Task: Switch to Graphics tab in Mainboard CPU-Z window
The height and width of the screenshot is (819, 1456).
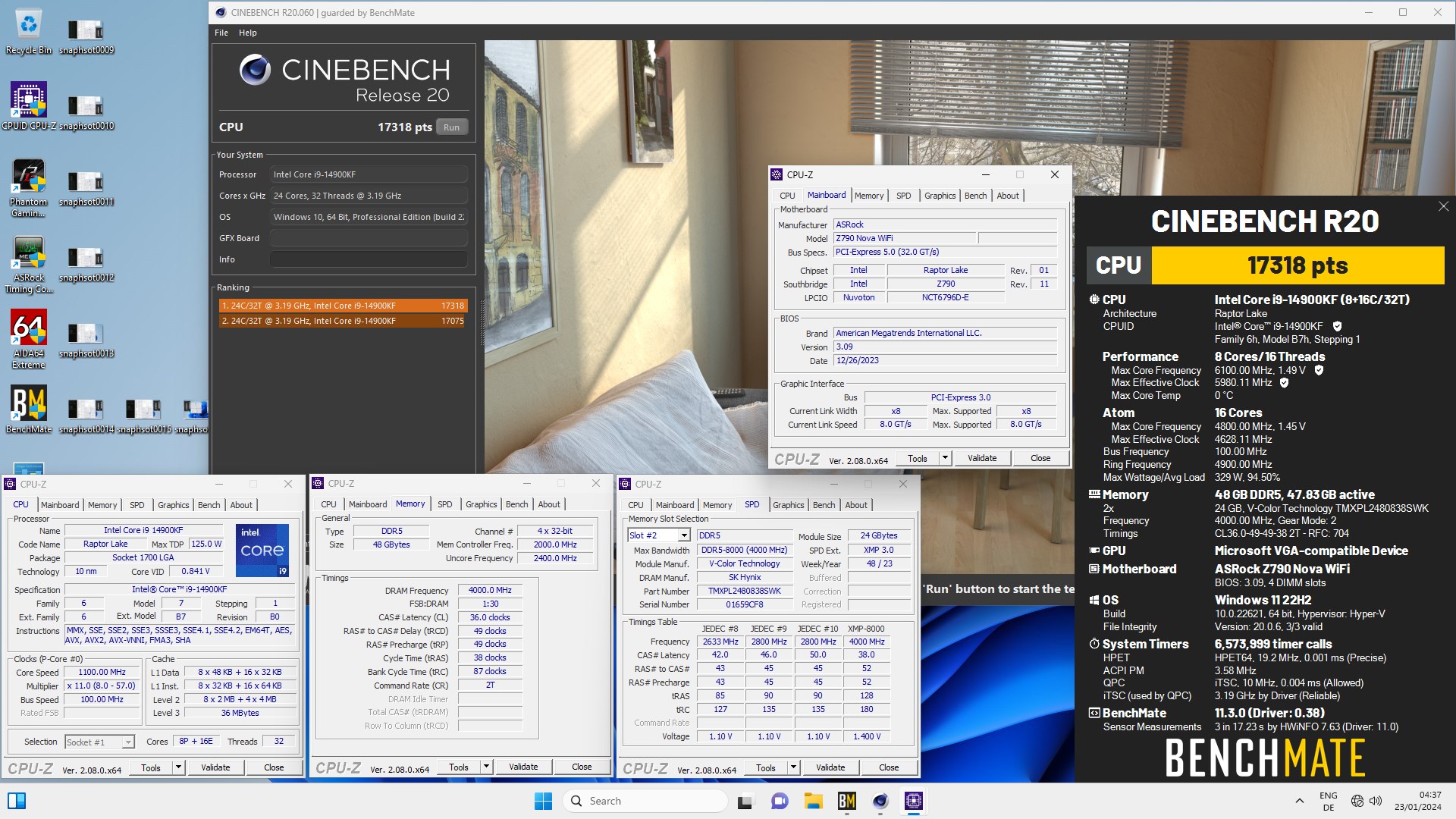Action: (x=940, y=196)
